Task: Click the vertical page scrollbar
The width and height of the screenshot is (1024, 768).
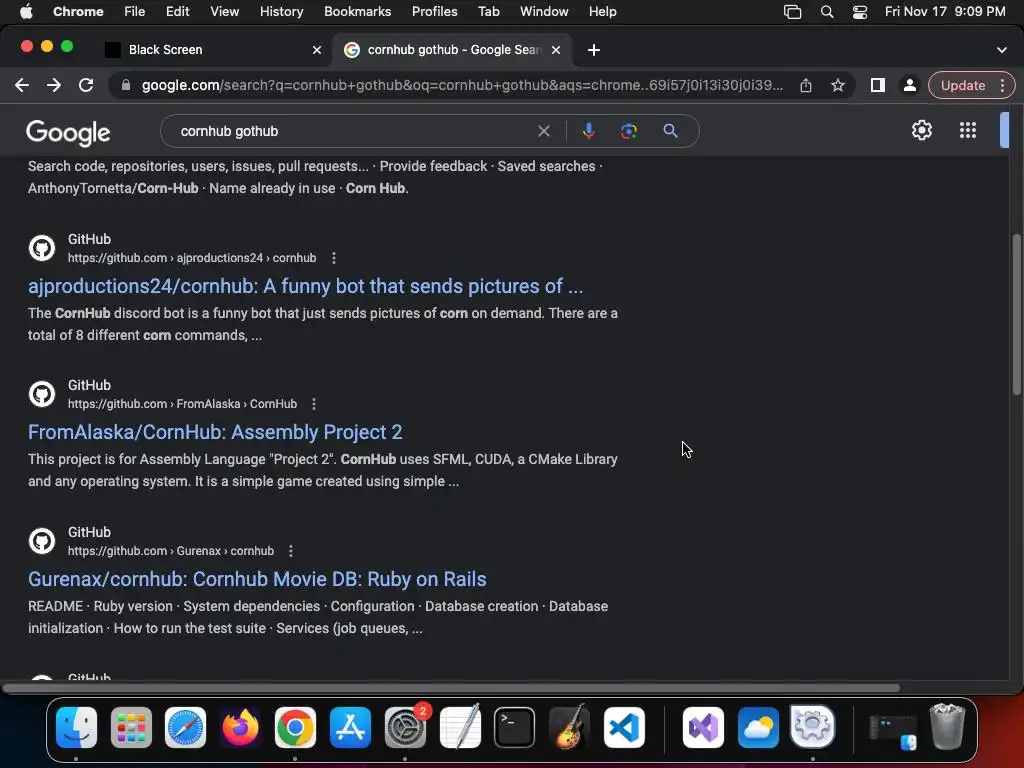Action: [1017, 313]
